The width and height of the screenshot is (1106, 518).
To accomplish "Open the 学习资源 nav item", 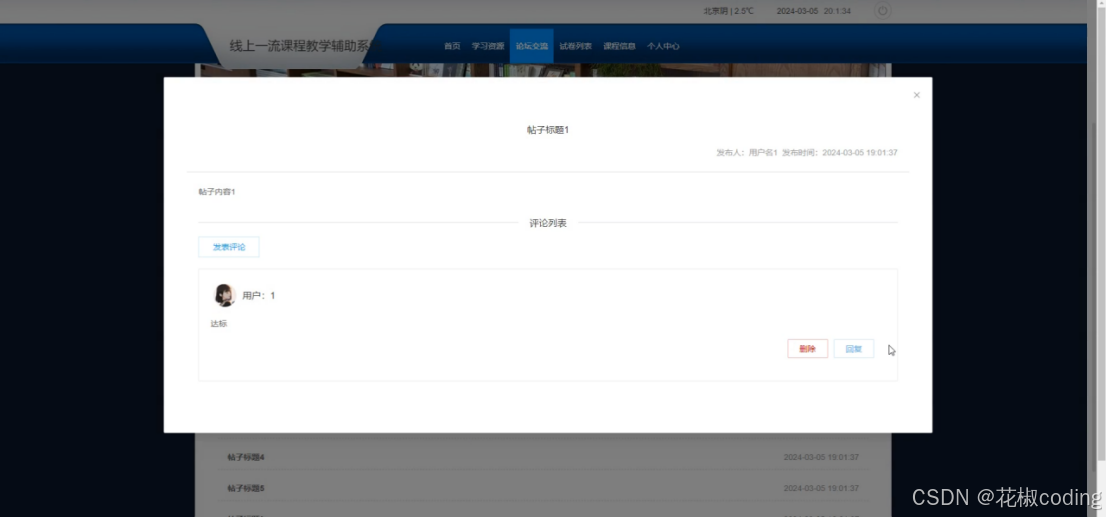I will point(488,46).
